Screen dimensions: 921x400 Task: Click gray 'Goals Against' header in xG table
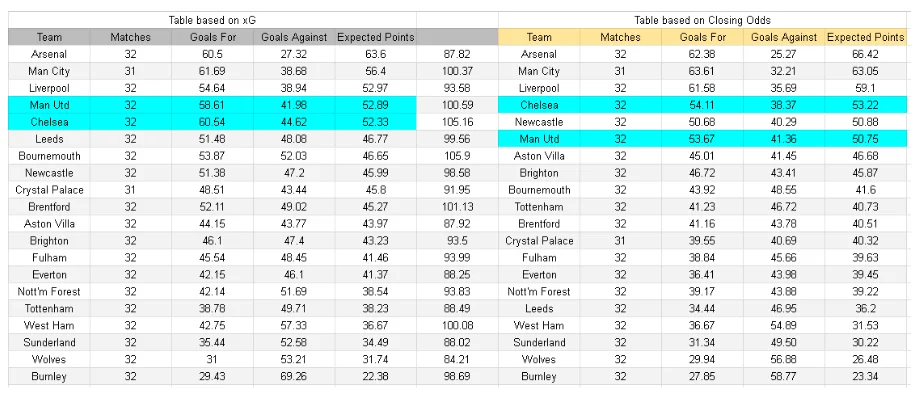pos(294,37)
